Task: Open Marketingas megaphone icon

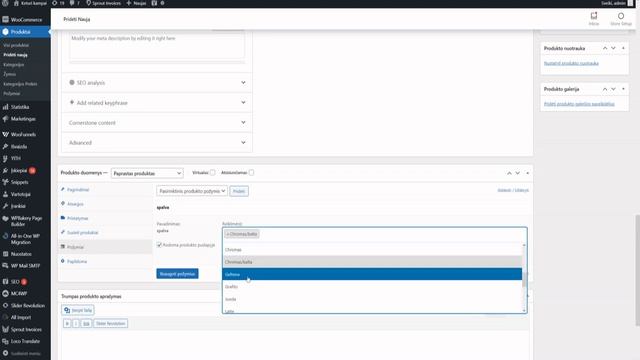Action: tap(5, 119)
